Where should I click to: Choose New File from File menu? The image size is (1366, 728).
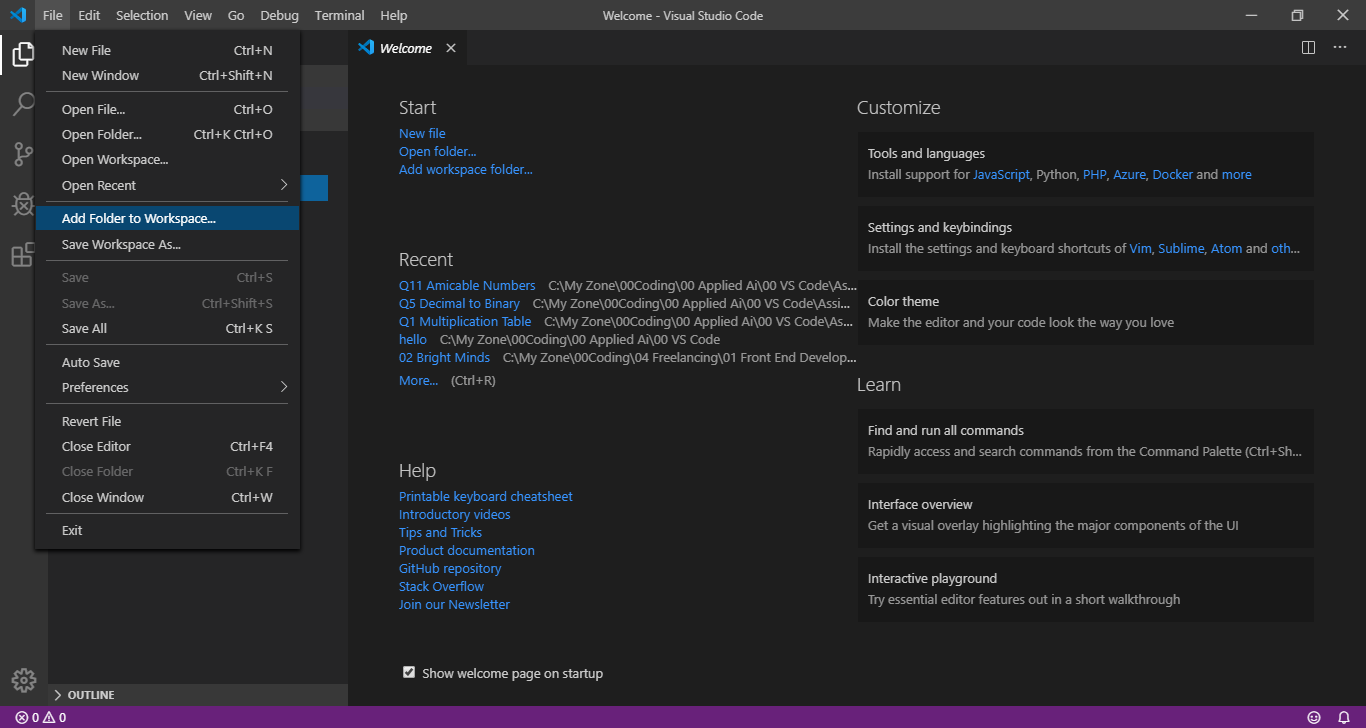pyautogui.click(x=167, y=50)
